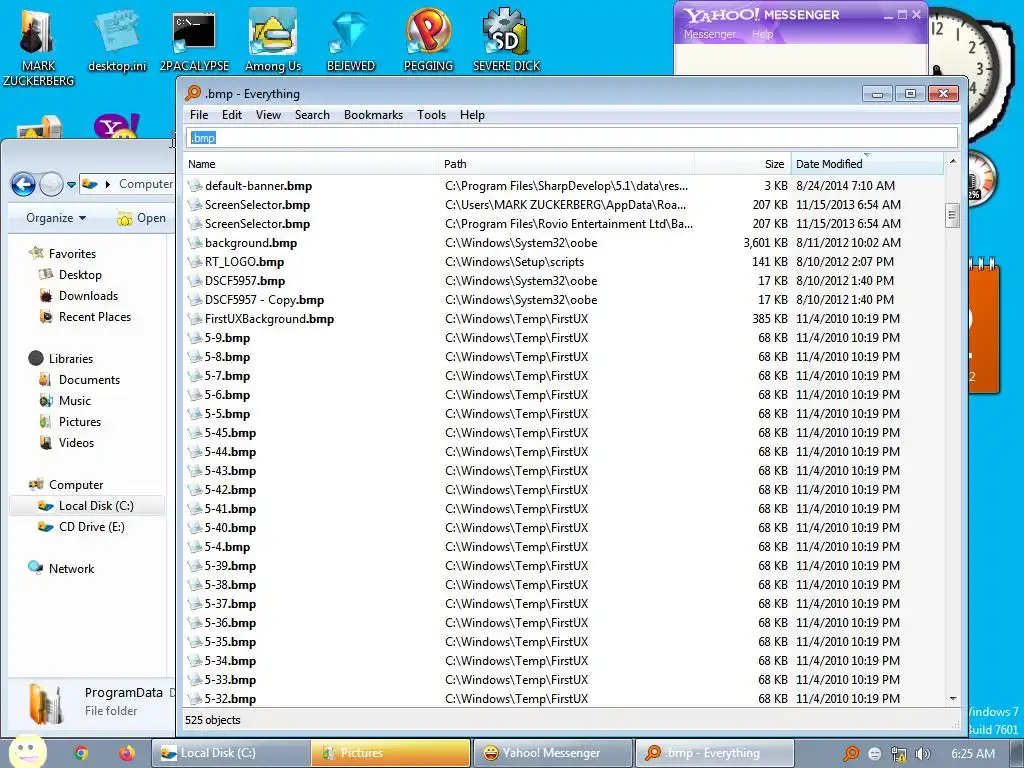Viewport: 1024px width, 768px height.
Task: Select DSCF5957 - Copy.bmp result
Action: pos(564,300)
